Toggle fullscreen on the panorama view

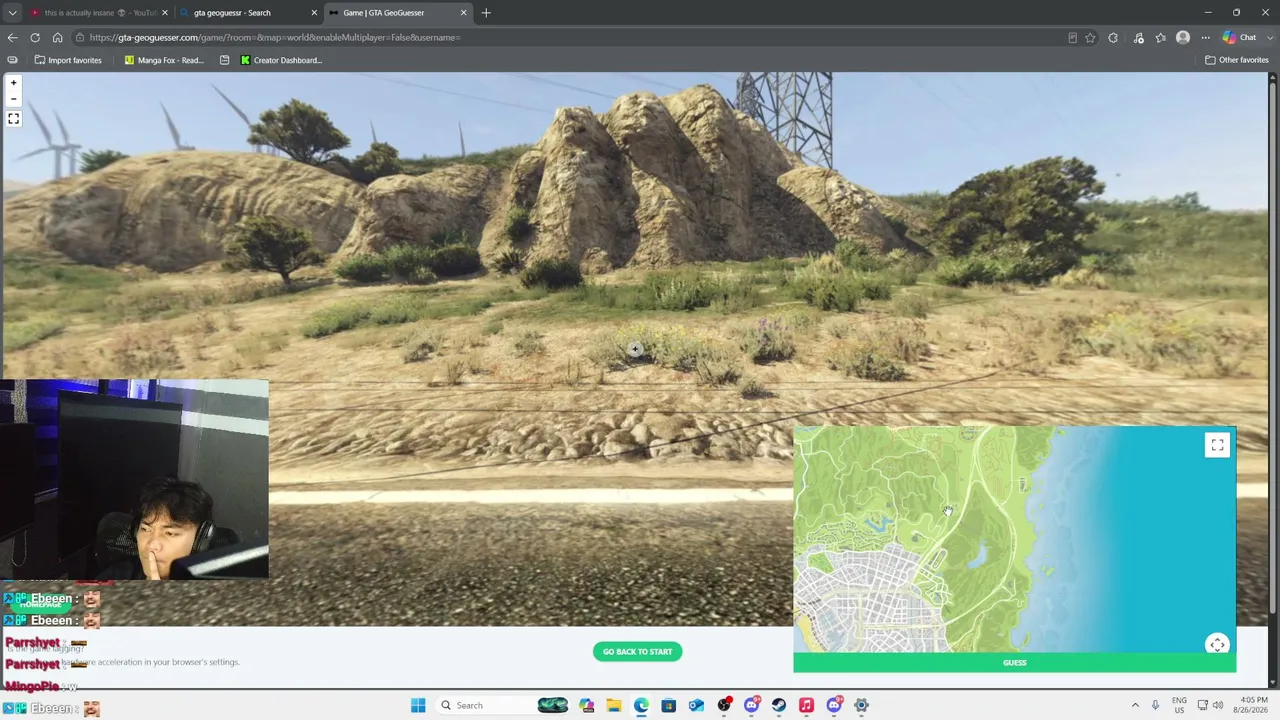13,119
